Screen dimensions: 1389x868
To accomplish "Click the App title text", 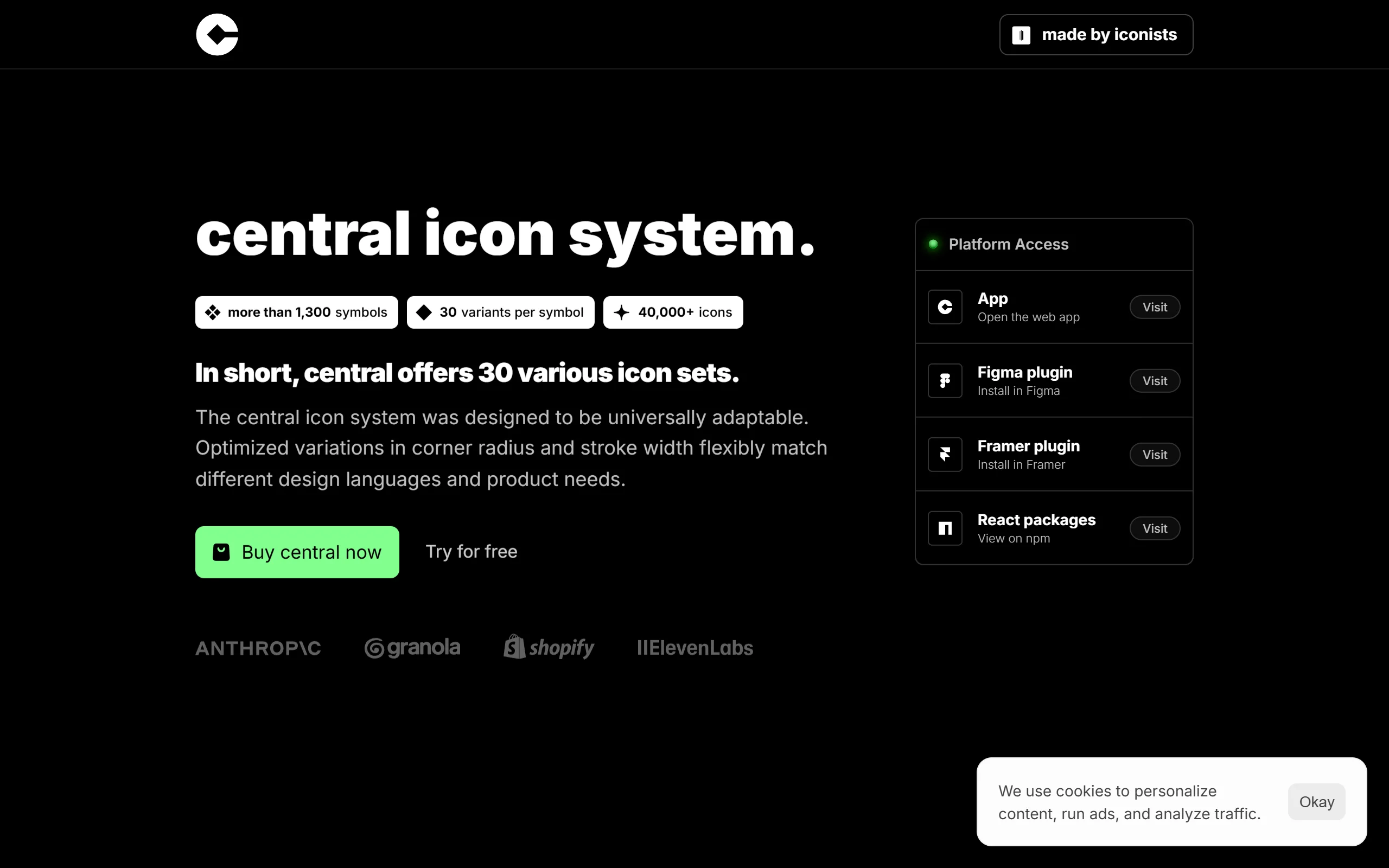I will 992,298.
